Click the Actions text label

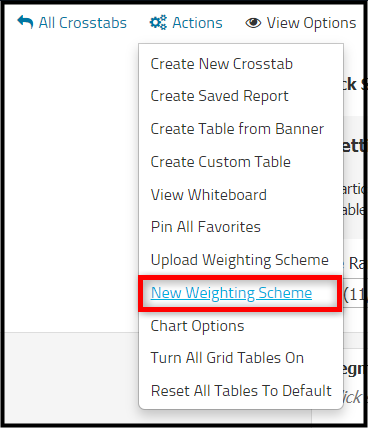(197, 23)
